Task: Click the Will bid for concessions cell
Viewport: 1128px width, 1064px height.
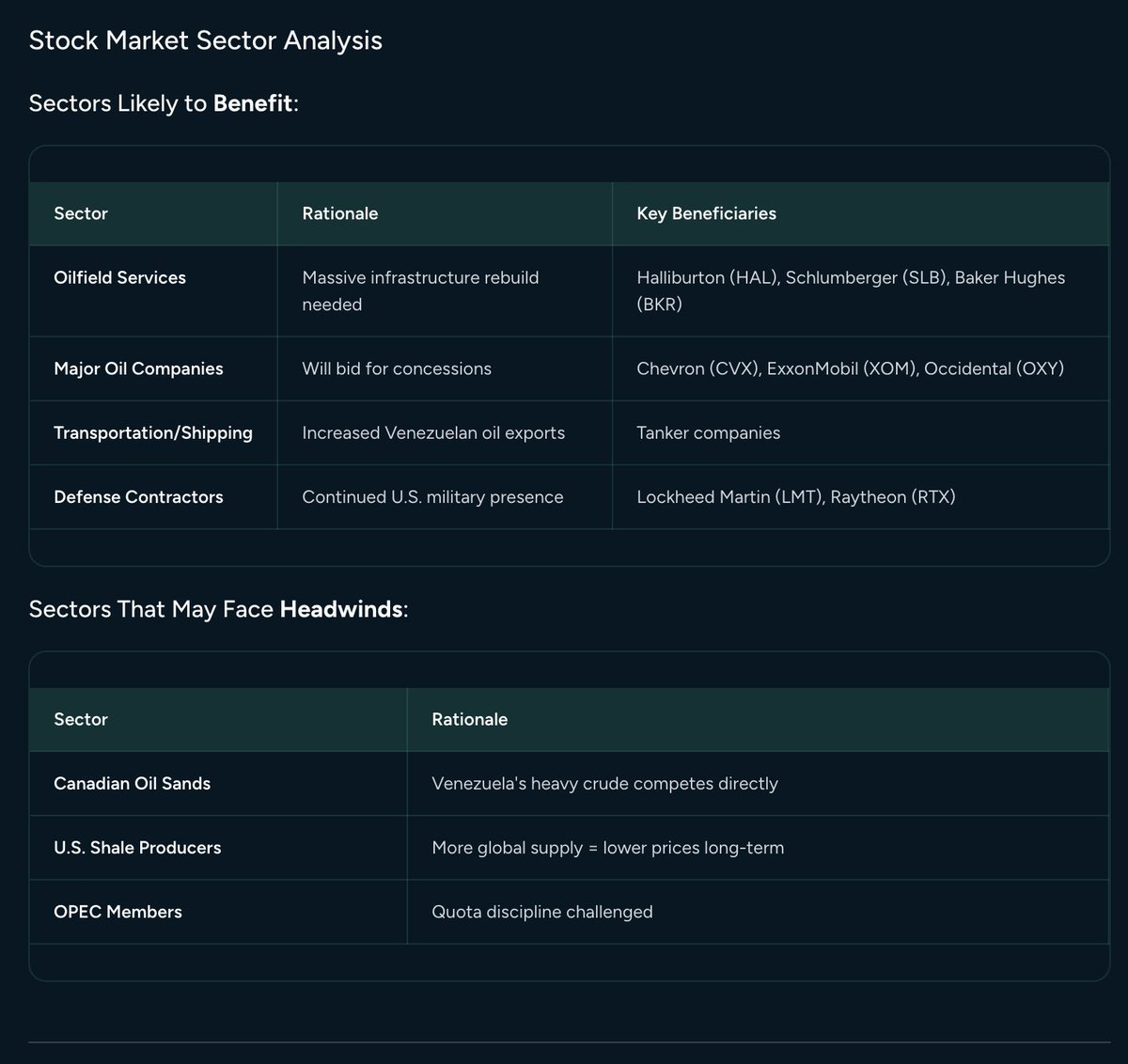Action: coord(397,368)
